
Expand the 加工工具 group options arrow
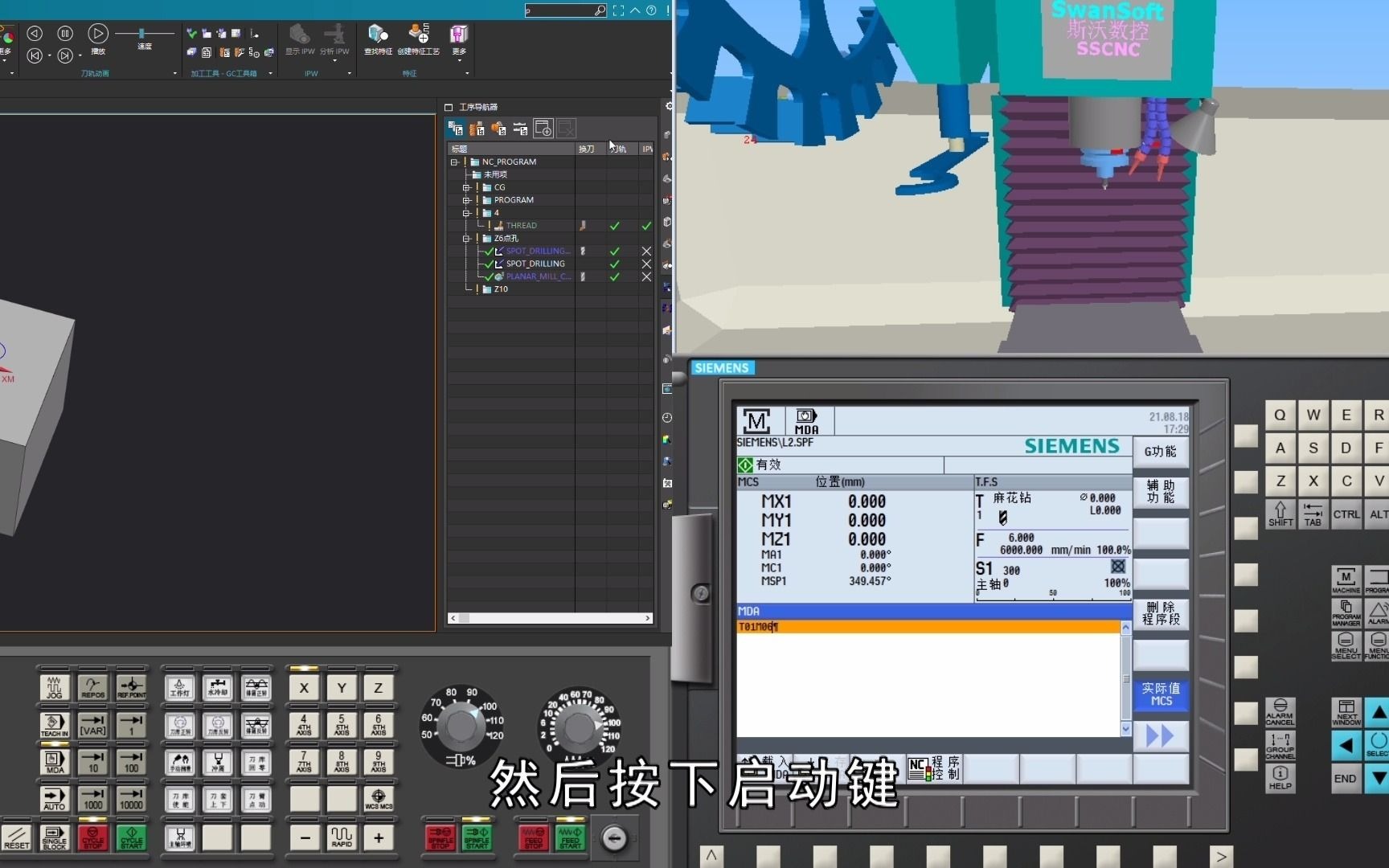click(x=270, y=73)
